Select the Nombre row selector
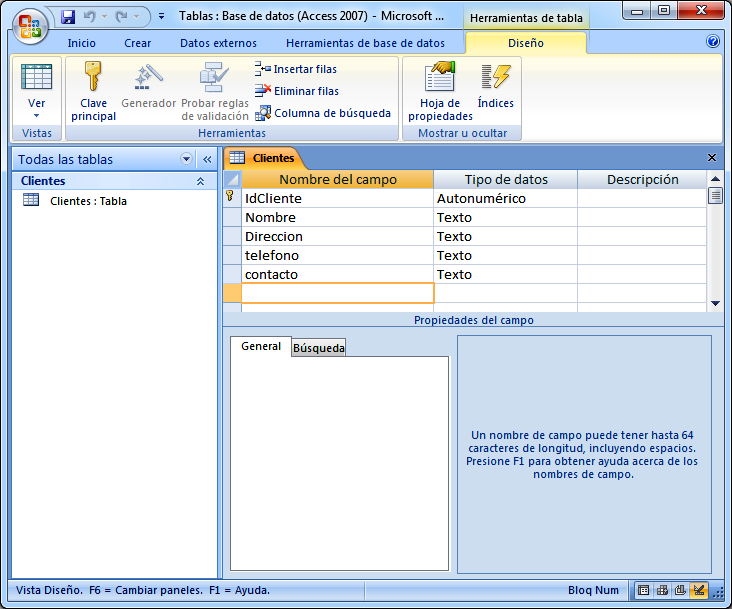This screenshot has width=732, height=609. [x=232, y=217]
